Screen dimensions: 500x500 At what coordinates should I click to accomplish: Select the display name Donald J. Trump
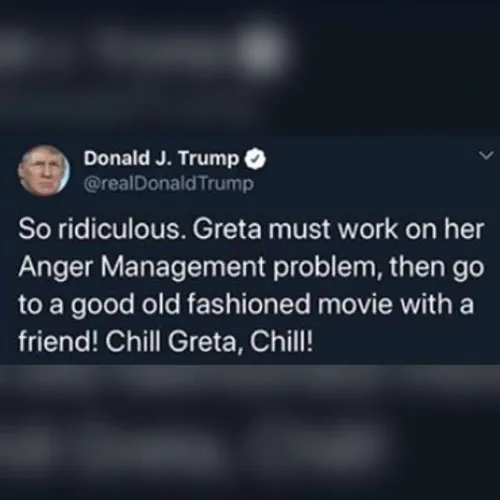coord(161,158)
